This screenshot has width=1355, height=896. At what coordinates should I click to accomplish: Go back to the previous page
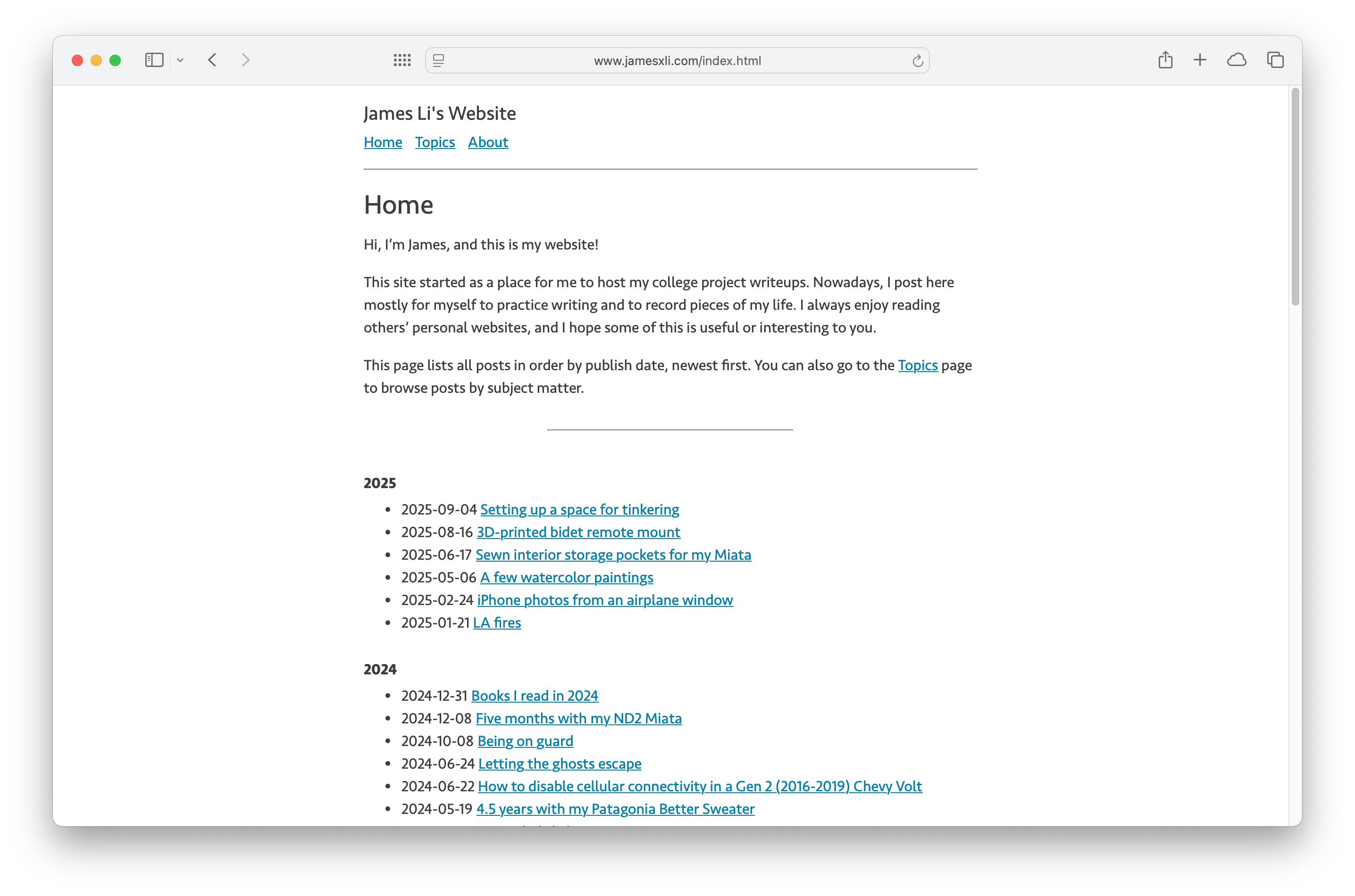(212, 60)
